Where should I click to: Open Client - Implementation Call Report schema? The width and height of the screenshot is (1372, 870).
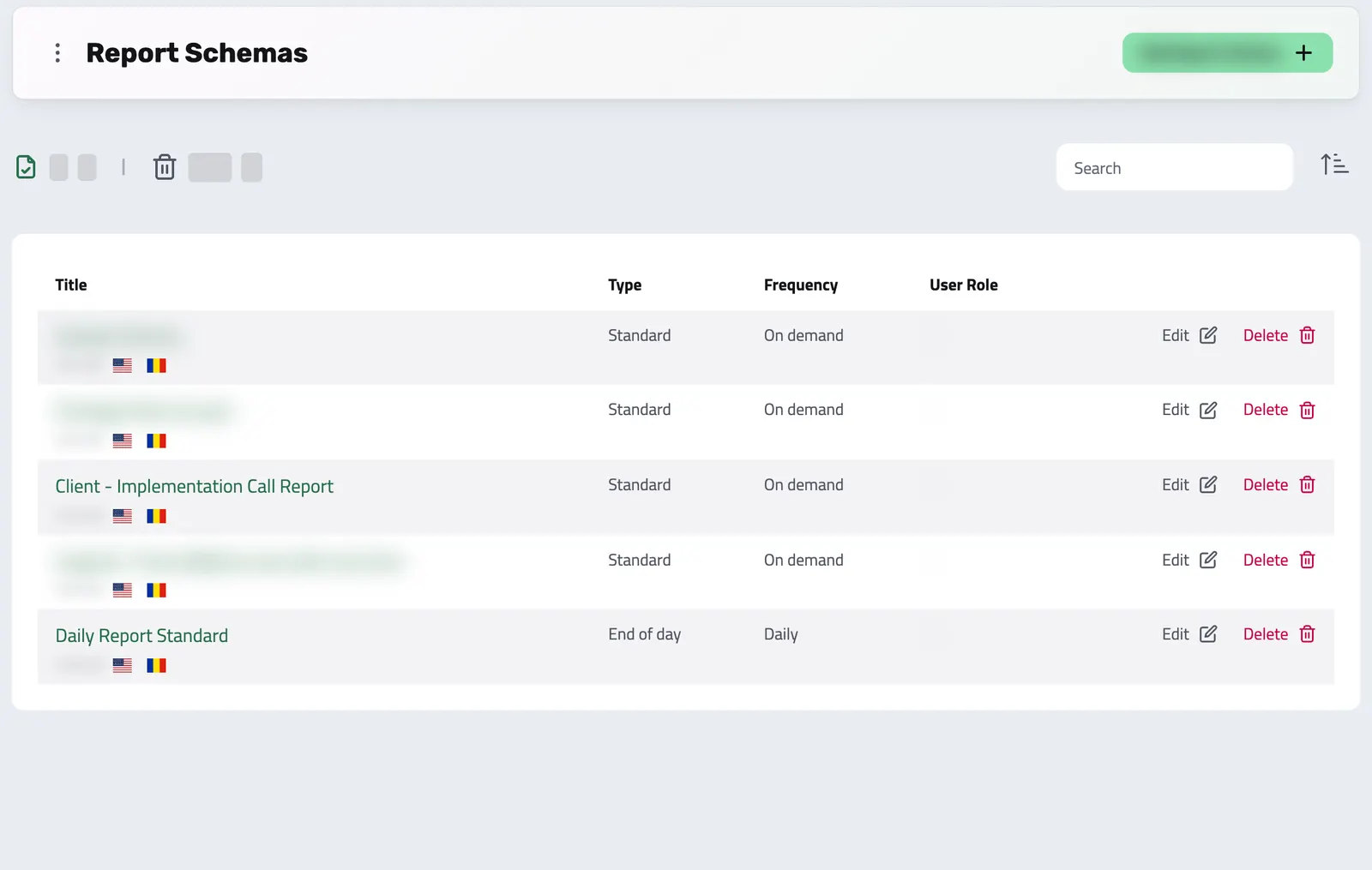194,486
